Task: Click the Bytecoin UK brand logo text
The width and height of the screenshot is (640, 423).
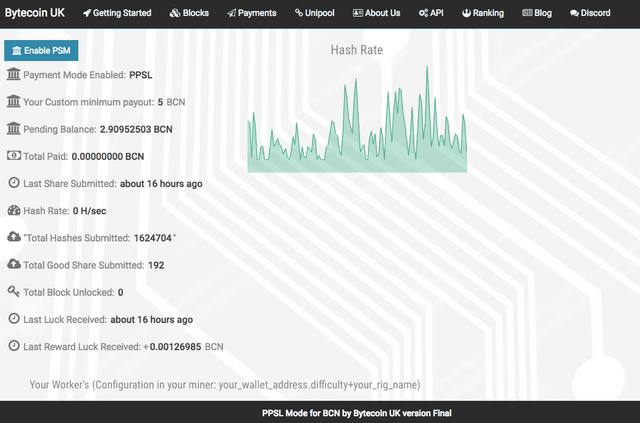Action: [x=35, y=13]
